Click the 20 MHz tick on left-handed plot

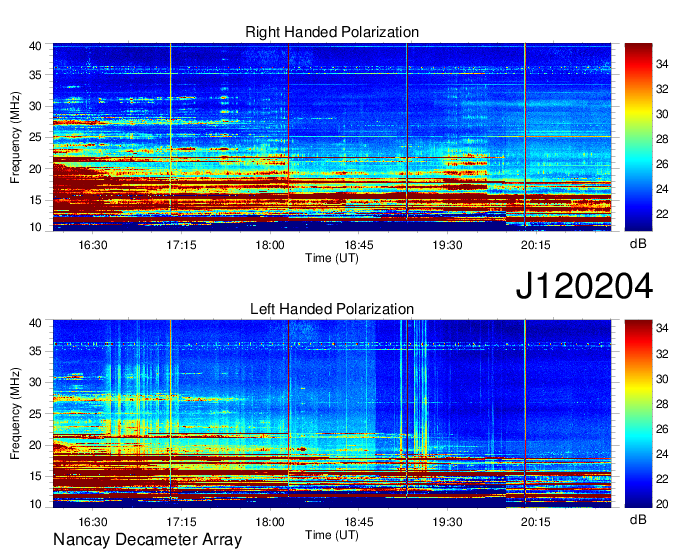click(x=35, y=445)
